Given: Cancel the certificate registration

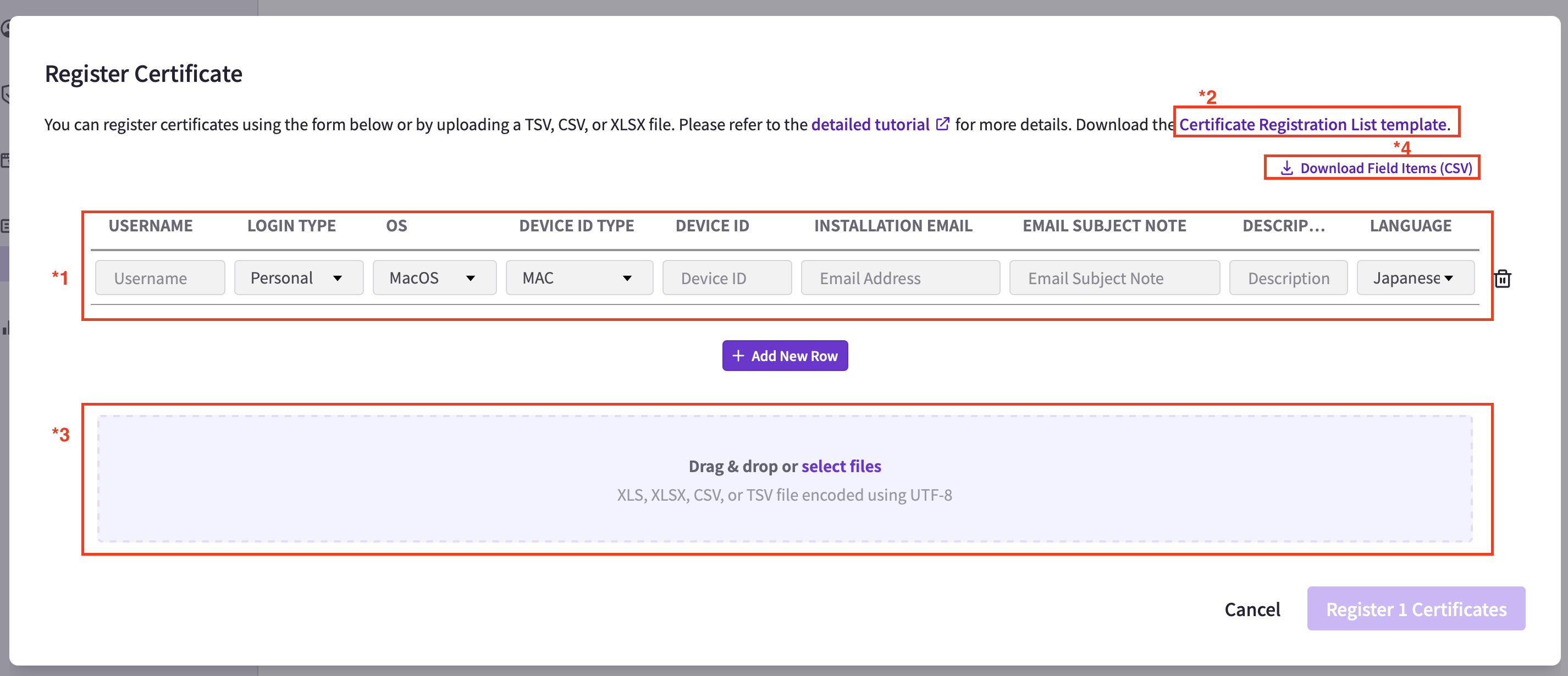Looking at the screenshot, I should coord(1251,608).
